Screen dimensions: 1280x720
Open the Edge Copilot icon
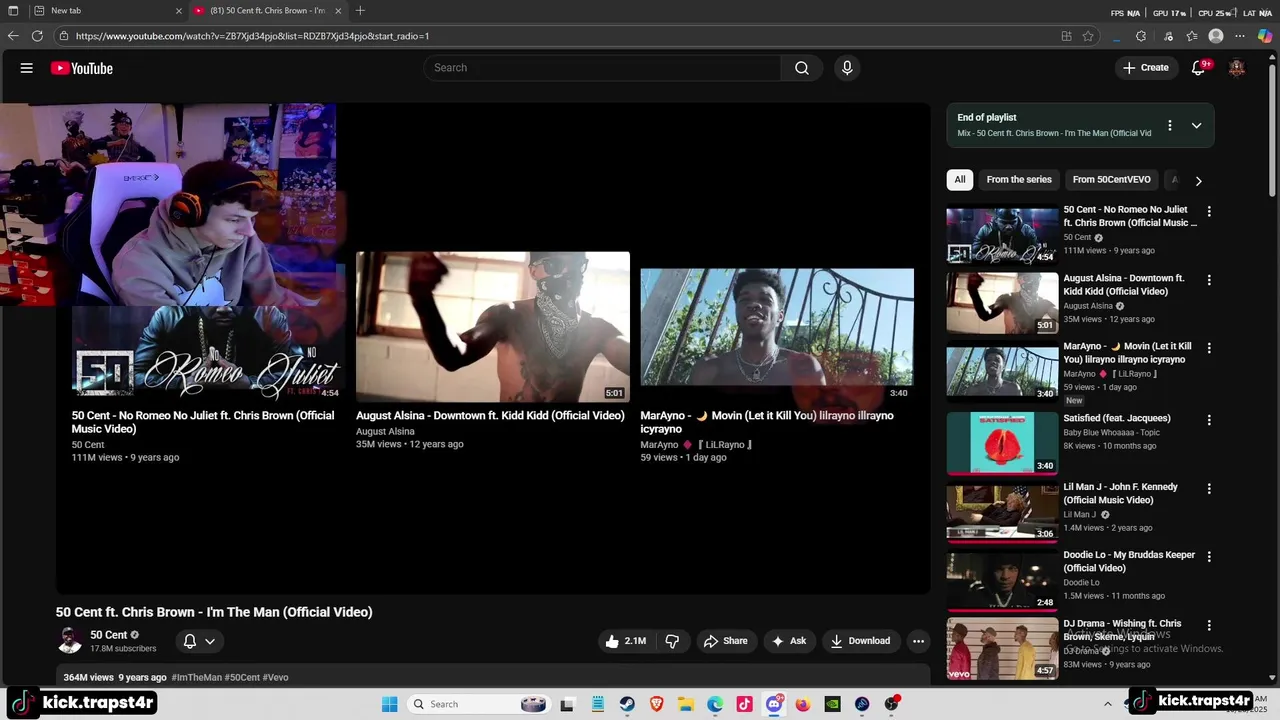tap(1265, 36)
